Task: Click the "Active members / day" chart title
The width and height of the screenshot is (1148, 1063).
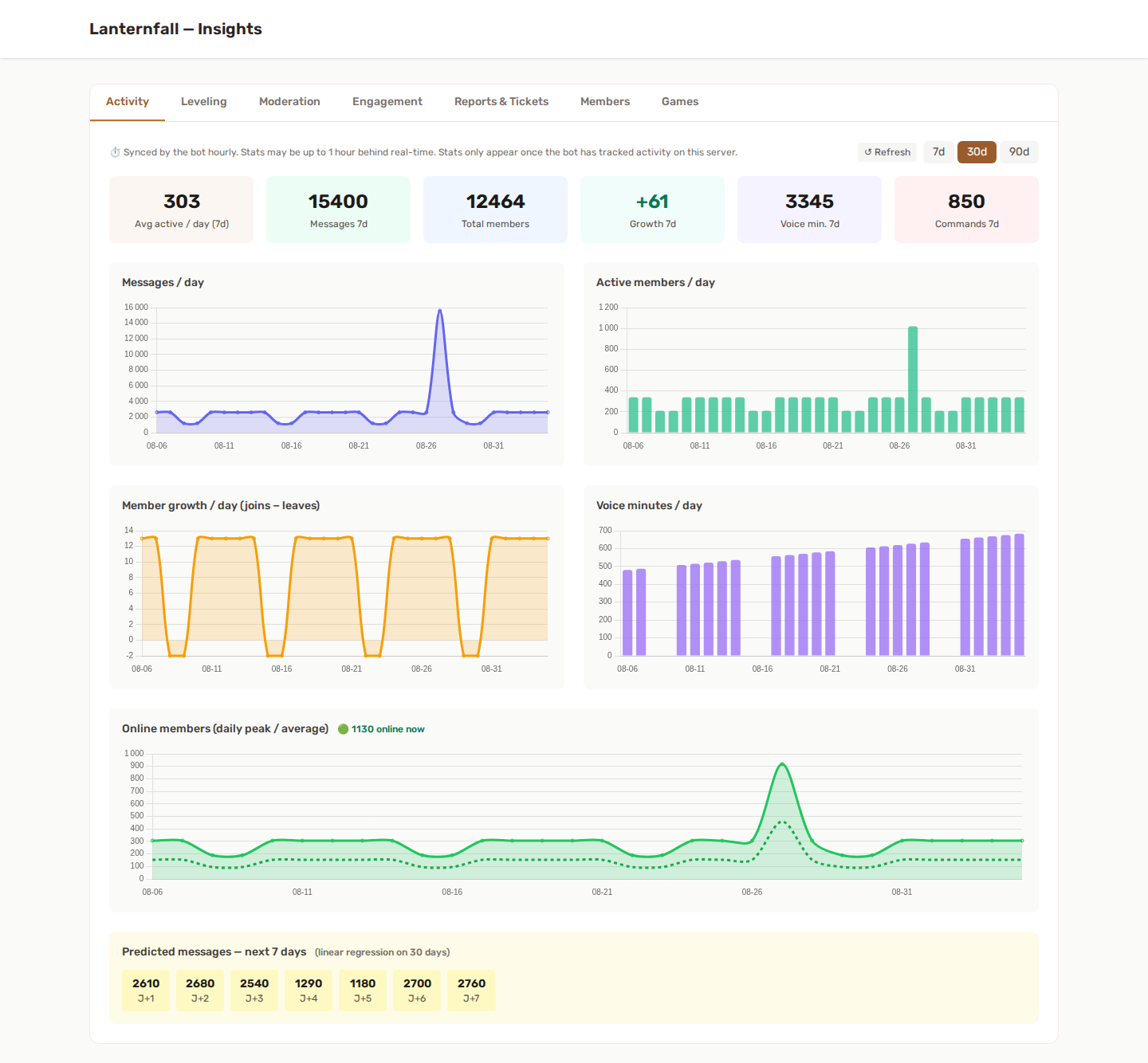Action: click(655, 283)
